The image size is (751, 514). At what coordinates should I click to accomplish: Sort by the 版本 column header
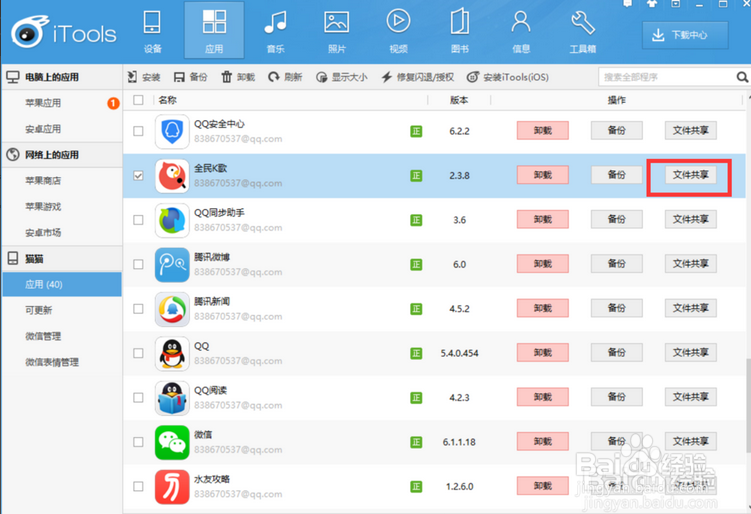[459, 100]
